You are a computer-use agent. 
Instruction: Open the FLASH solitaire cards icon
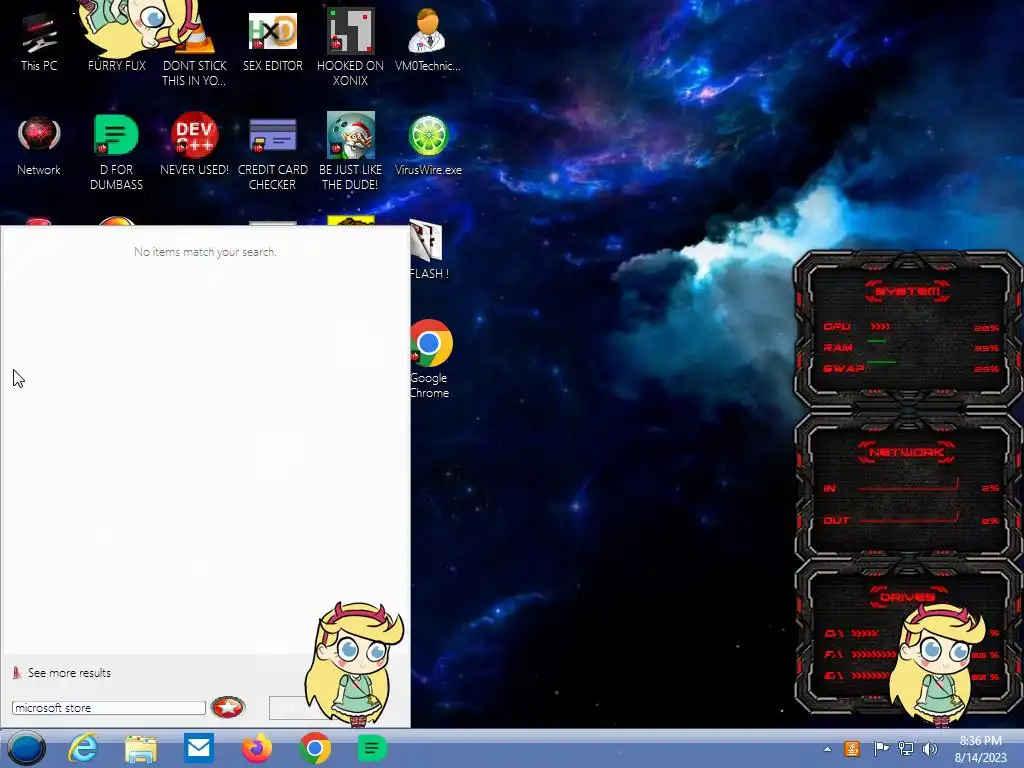428,251
